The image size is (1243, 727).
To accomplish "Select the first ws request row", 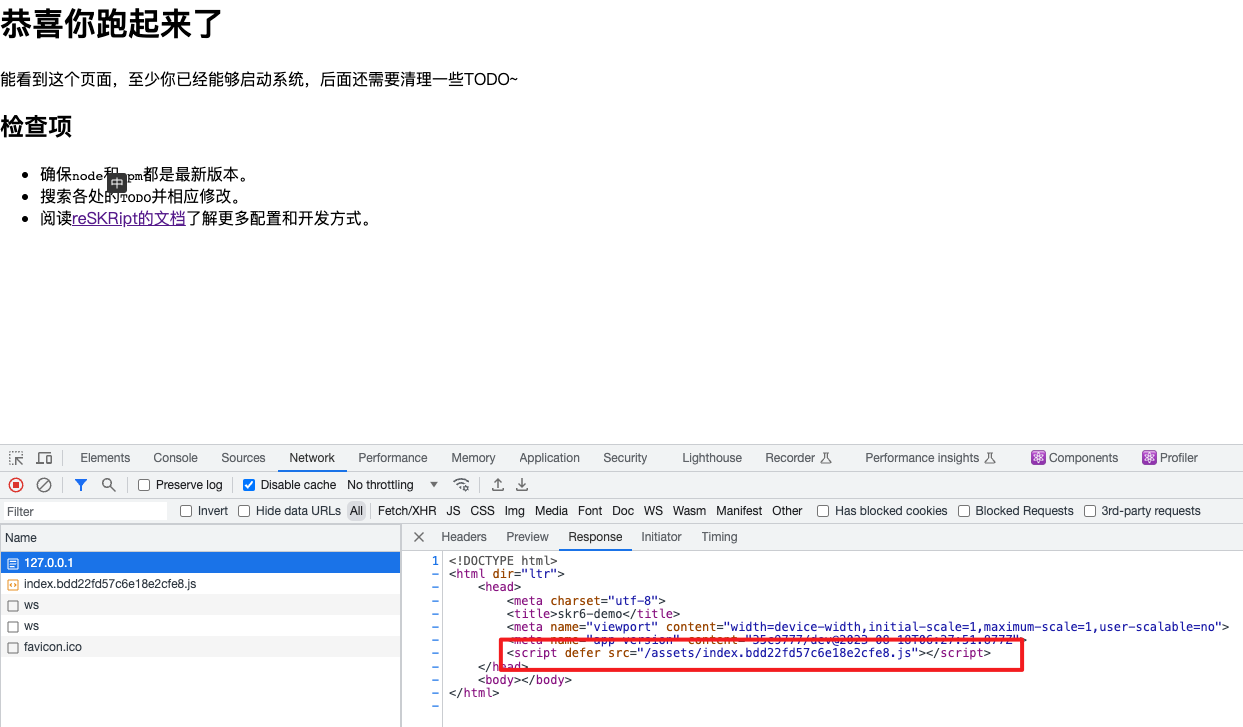I will click(200, 605).
